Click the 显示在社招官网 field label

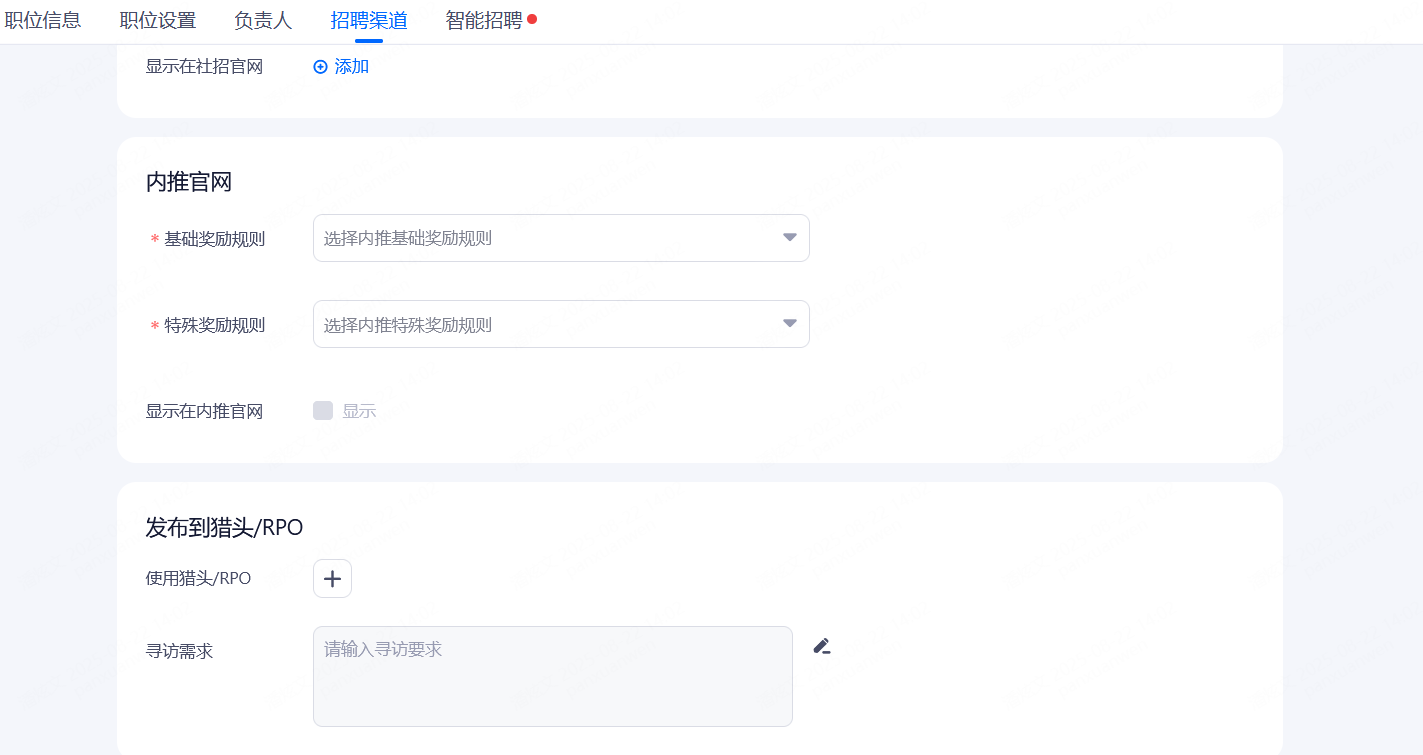[204, 67]
